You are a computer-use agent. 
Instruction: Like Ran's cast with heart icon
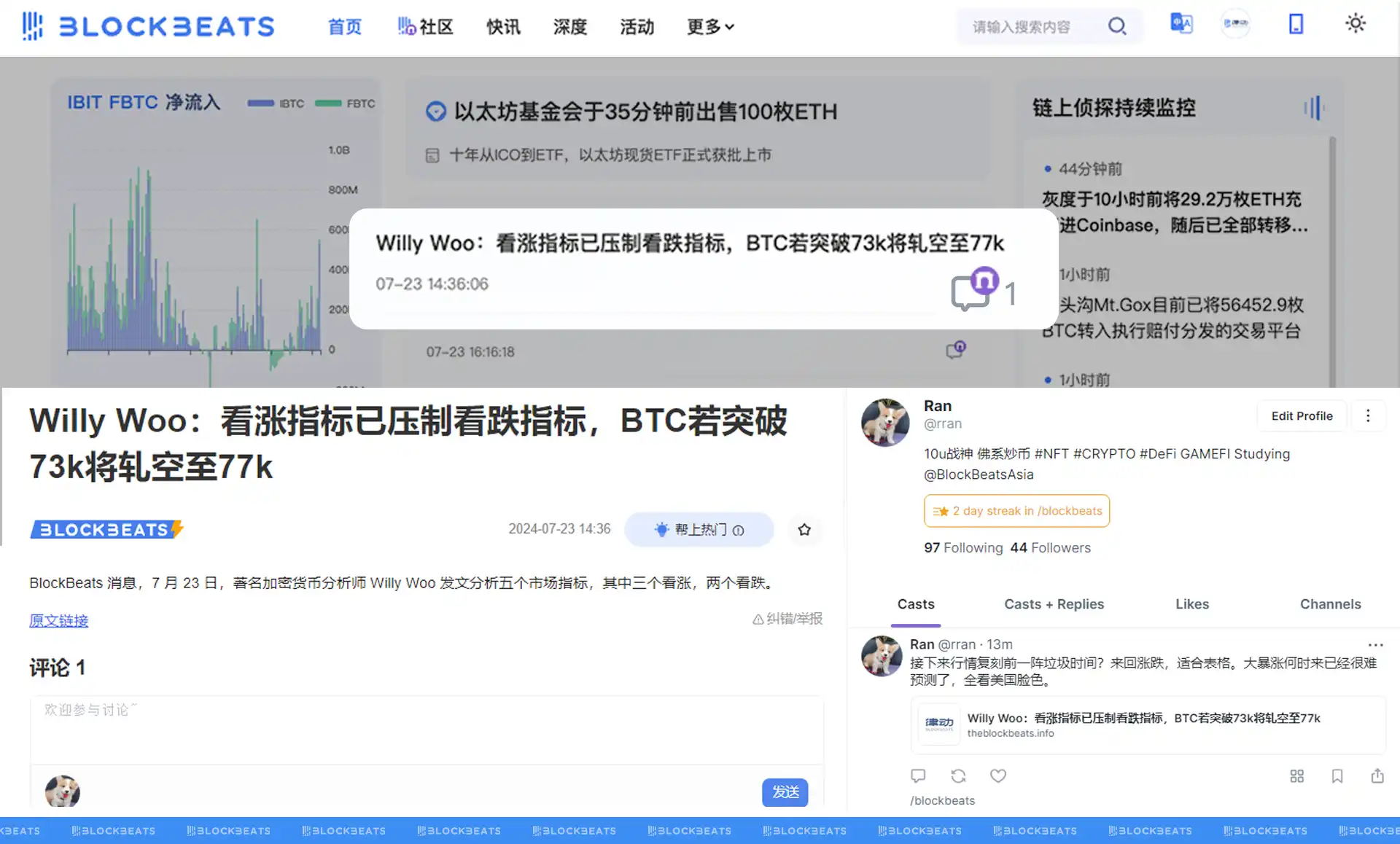(997, 775)
